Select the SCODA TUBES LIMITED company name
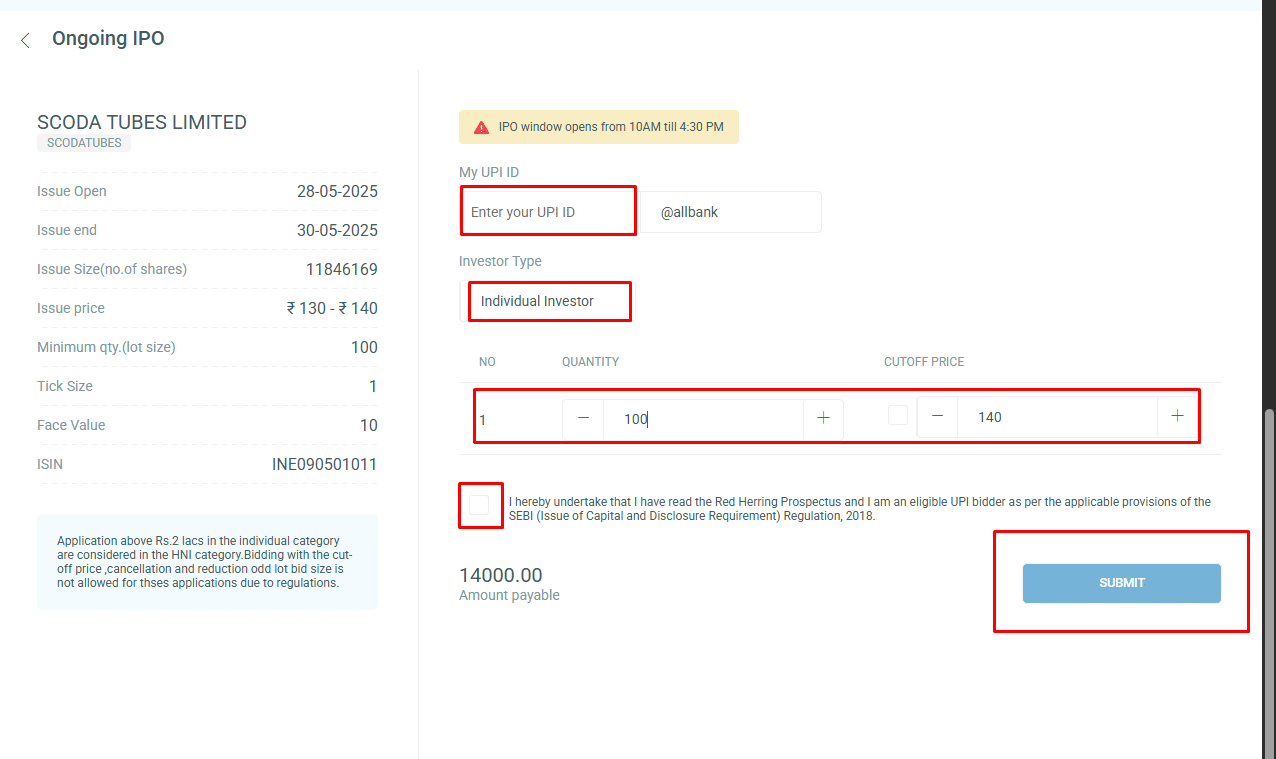 tap(142, 122)
